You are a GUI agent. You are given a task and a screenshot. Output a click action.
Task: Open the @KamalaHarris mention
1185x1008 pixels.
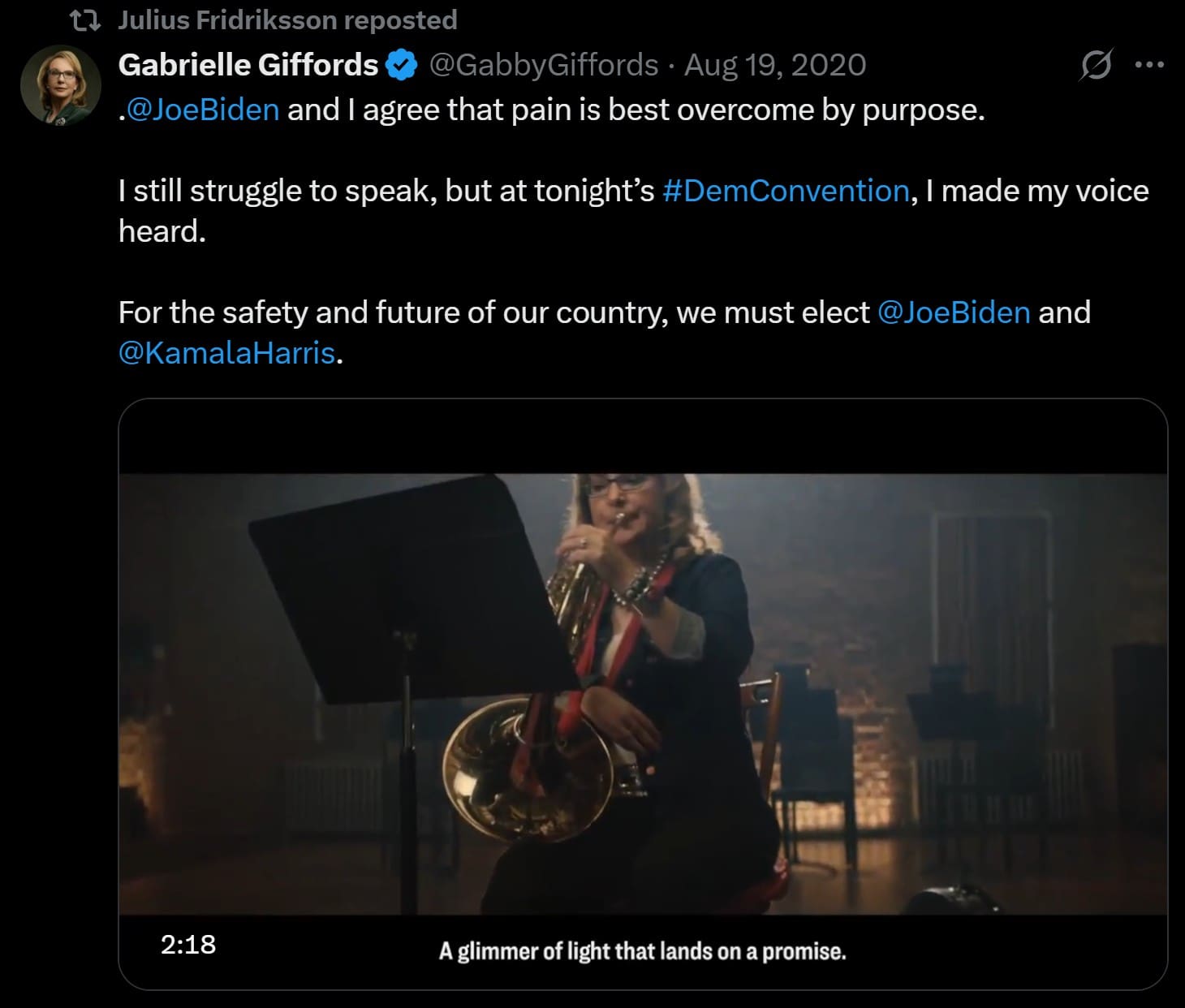click(x=226, y=353)
